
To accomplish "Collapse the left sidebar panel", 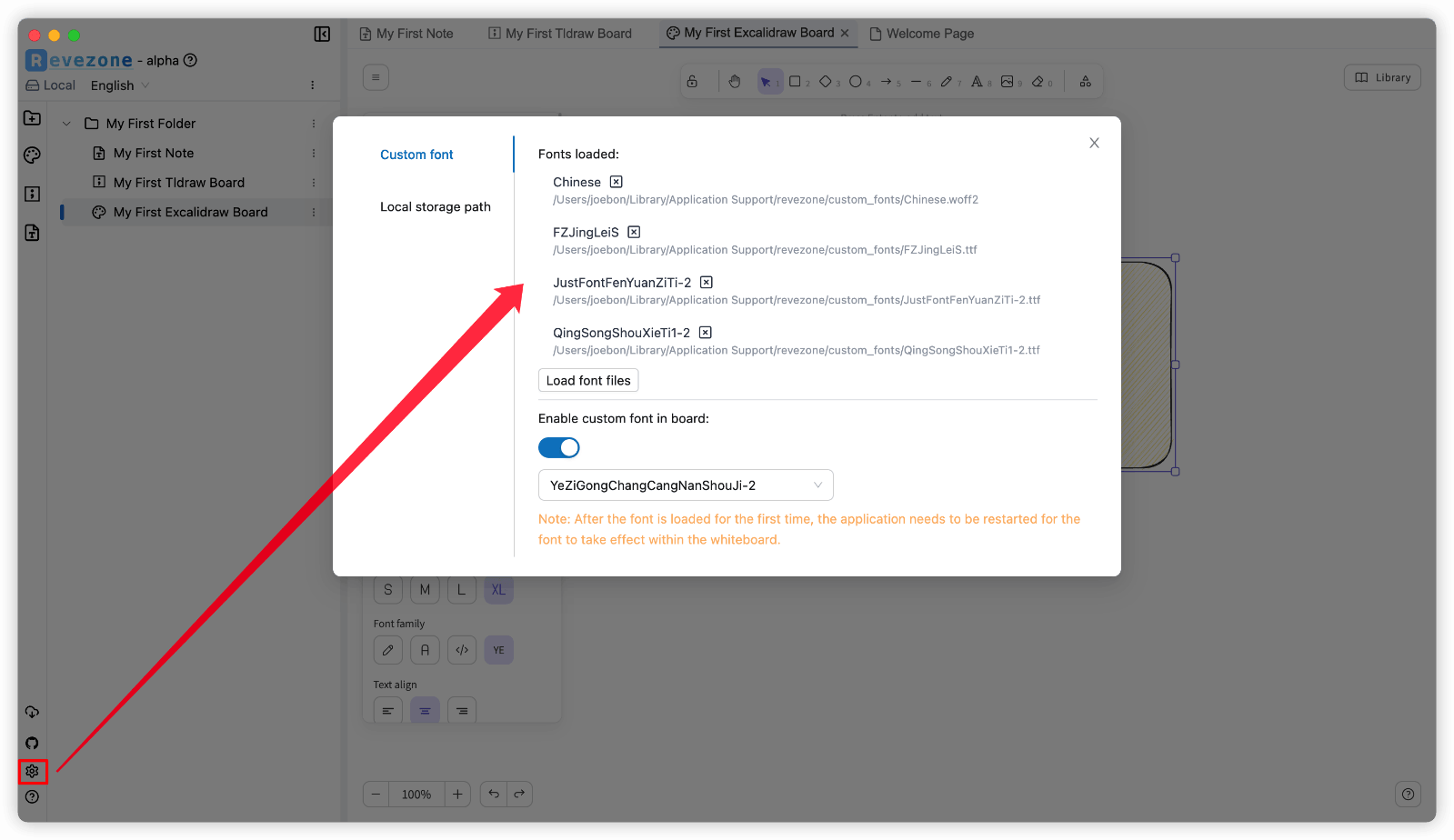I will click(322, 34).
